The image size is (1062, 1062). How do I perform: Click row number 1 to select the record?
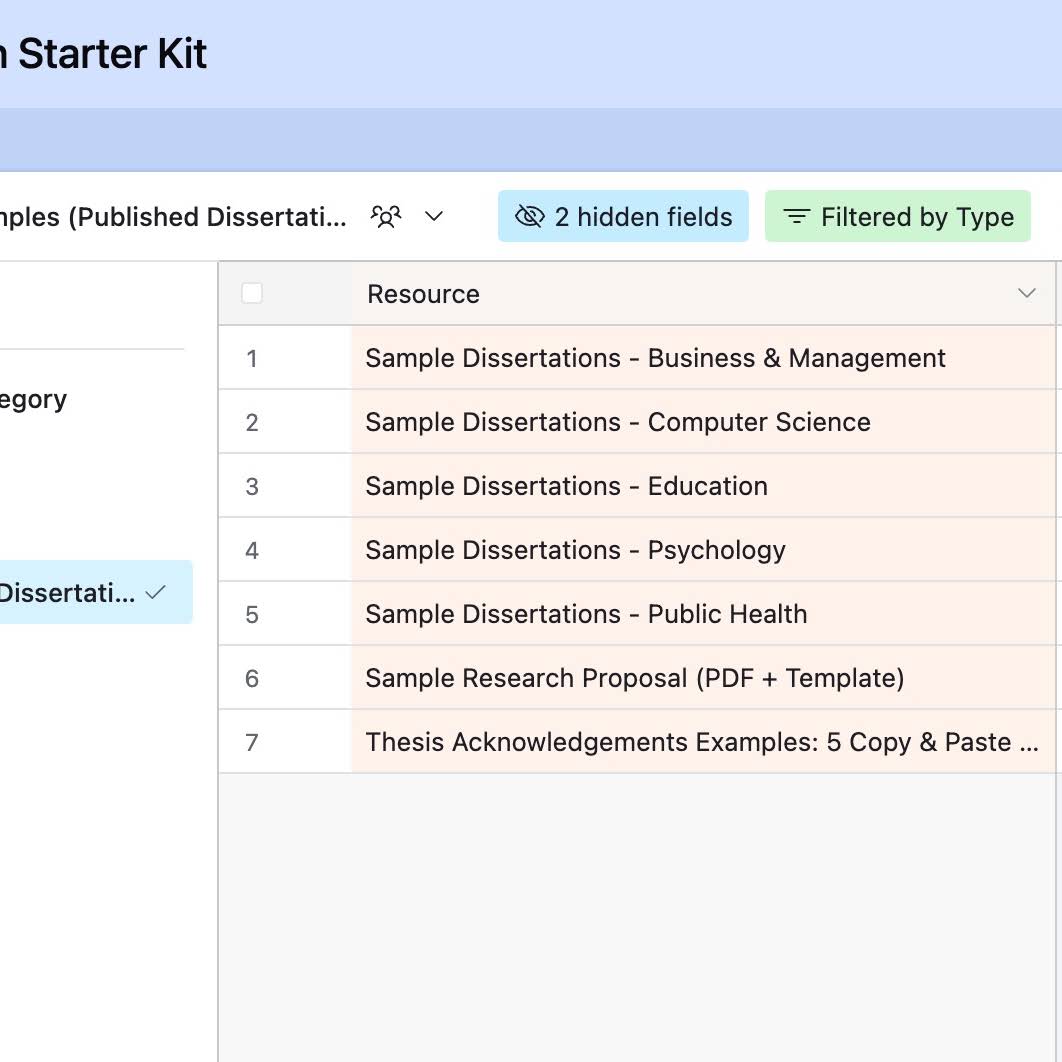pos(252,358)
